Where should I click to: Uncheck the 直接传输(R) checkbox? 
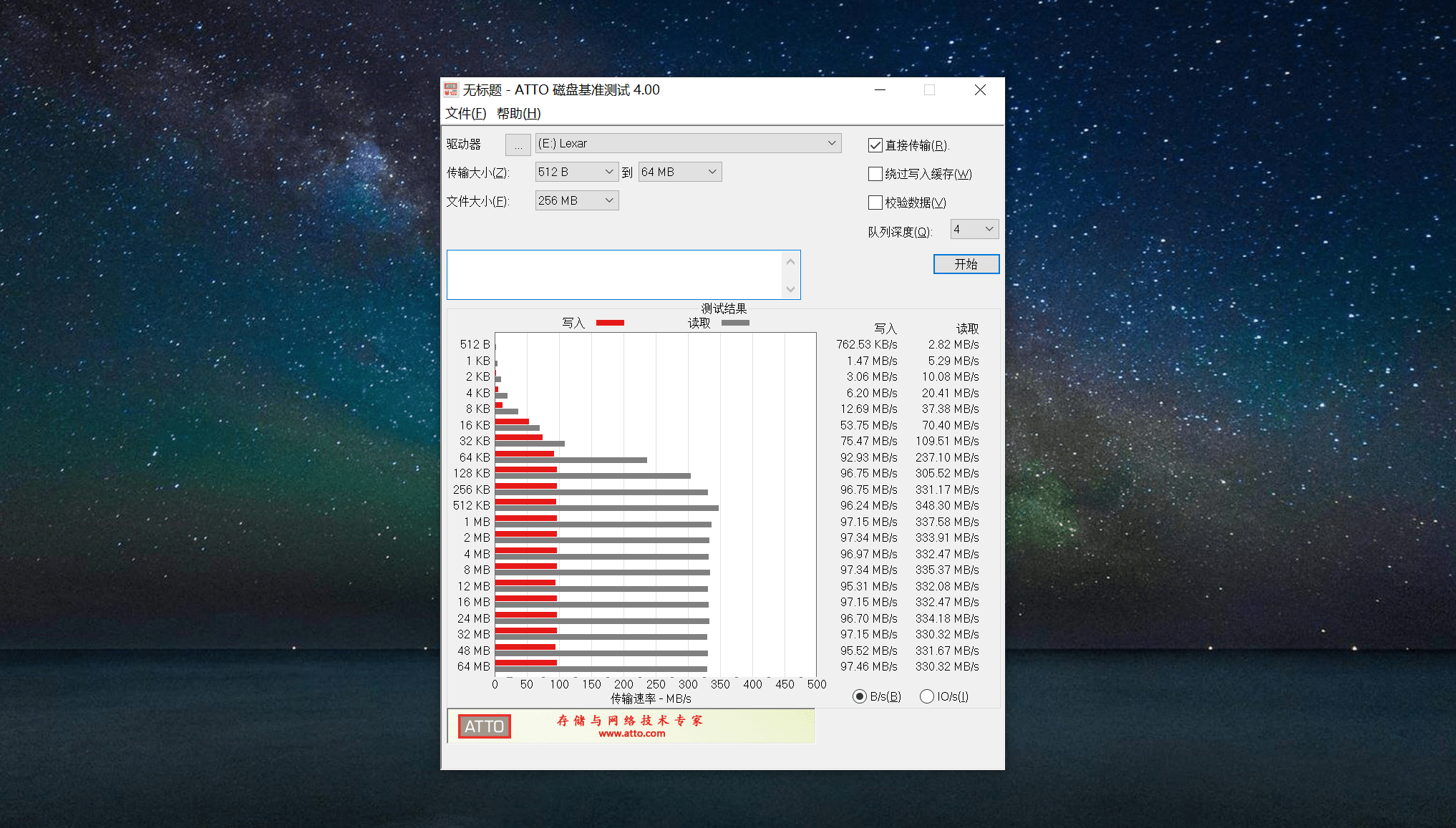pos(875,145)
